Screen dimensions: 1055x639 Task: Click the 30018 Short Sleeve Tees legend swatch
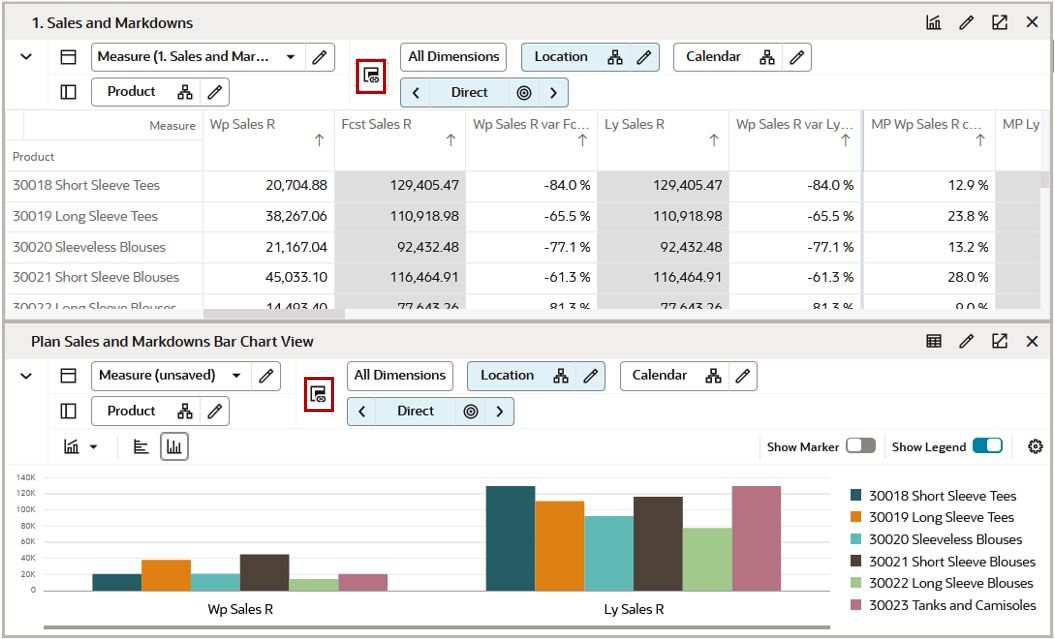click(856, 496)
